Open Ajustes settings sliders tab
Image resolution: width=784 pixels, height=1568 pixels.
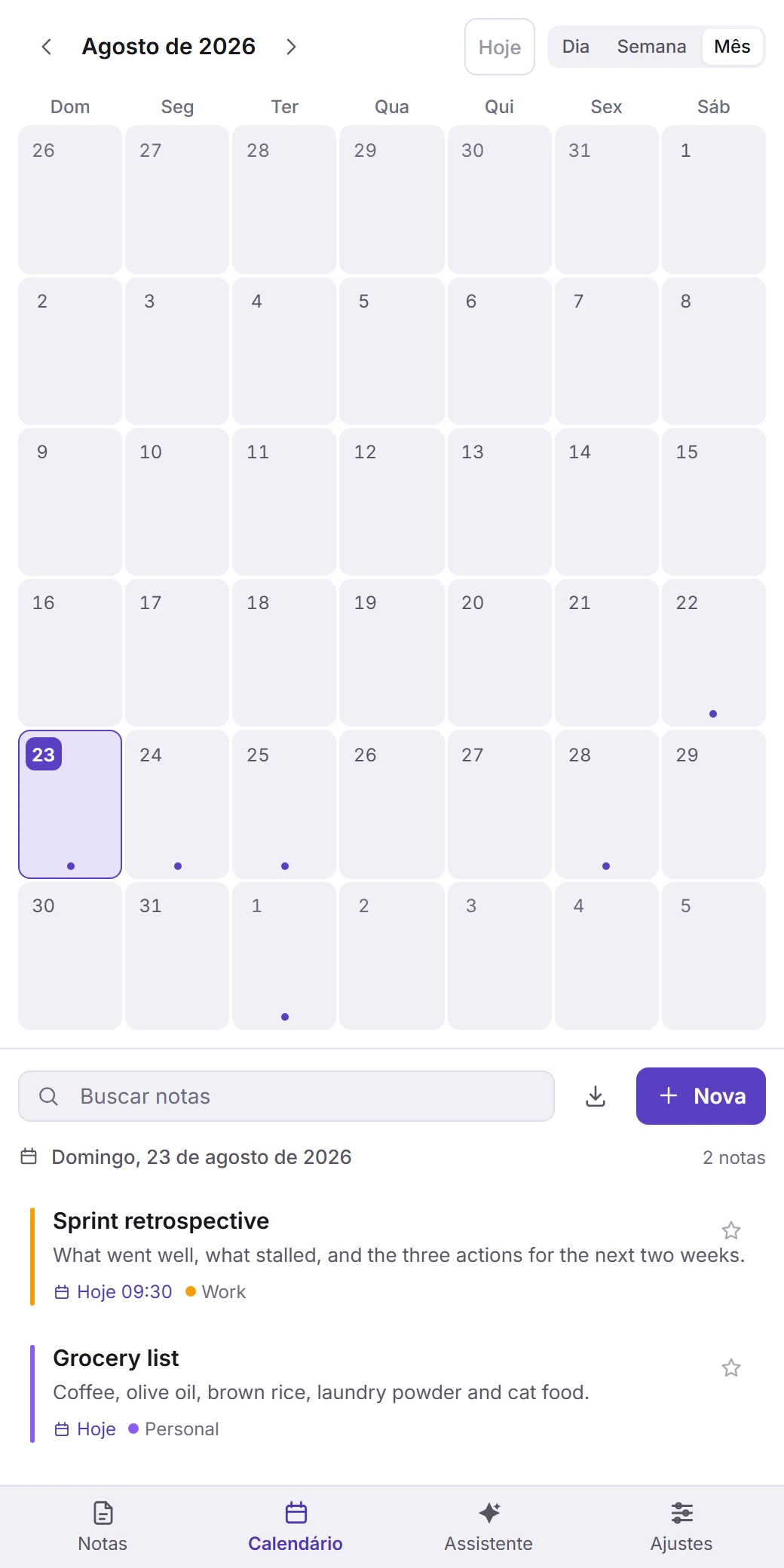pos(681,1527)
